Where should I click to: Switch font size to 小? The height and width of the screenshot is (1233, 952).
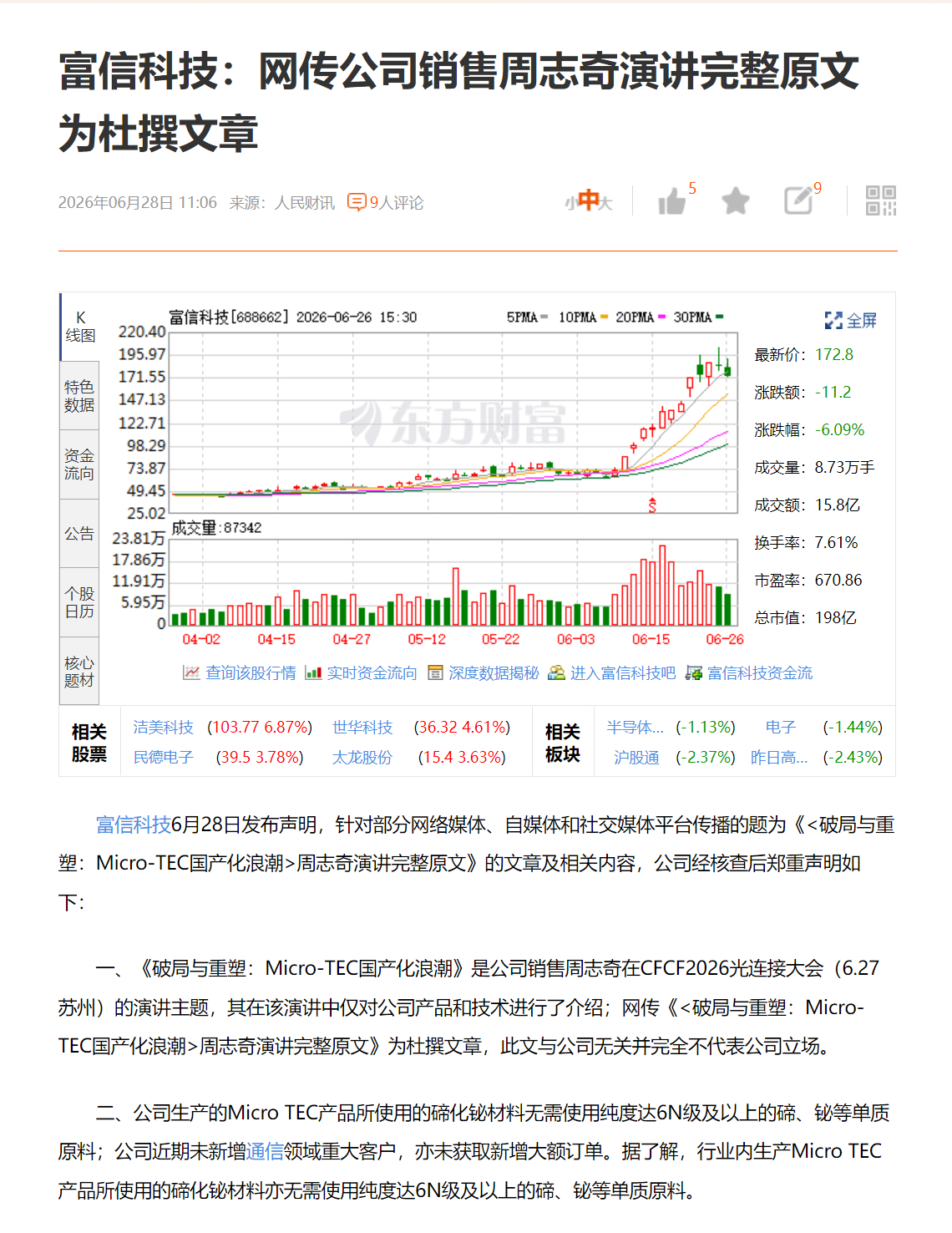point(571,203)
